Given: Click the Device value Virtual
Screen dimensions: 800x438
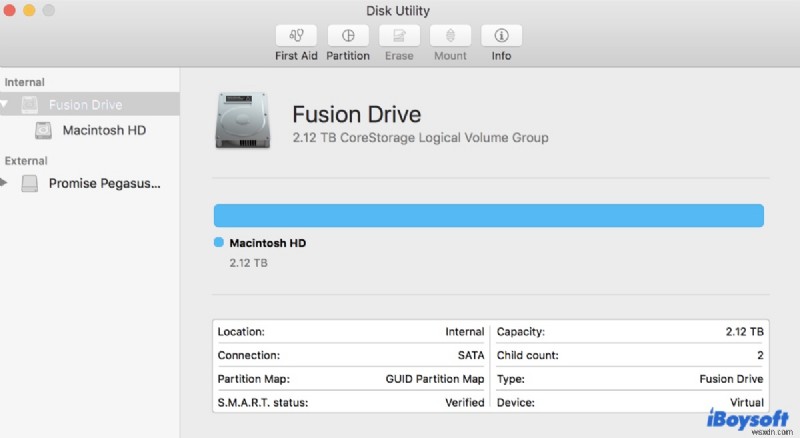Looking at the screenshot, I should (x=747, y=402).
